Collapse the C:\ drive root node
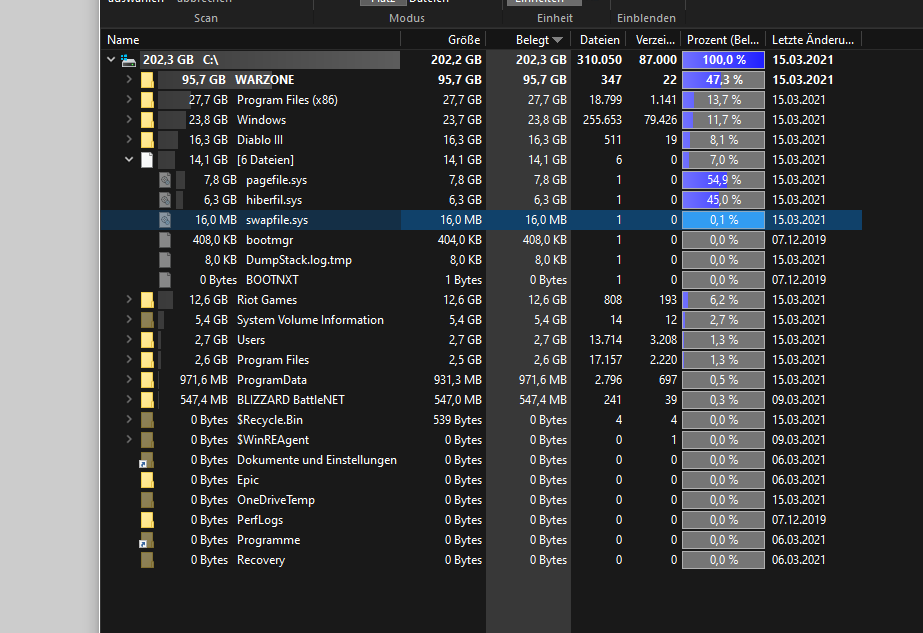Viewport: 923px width, 633px height. [x=111, y=59]
